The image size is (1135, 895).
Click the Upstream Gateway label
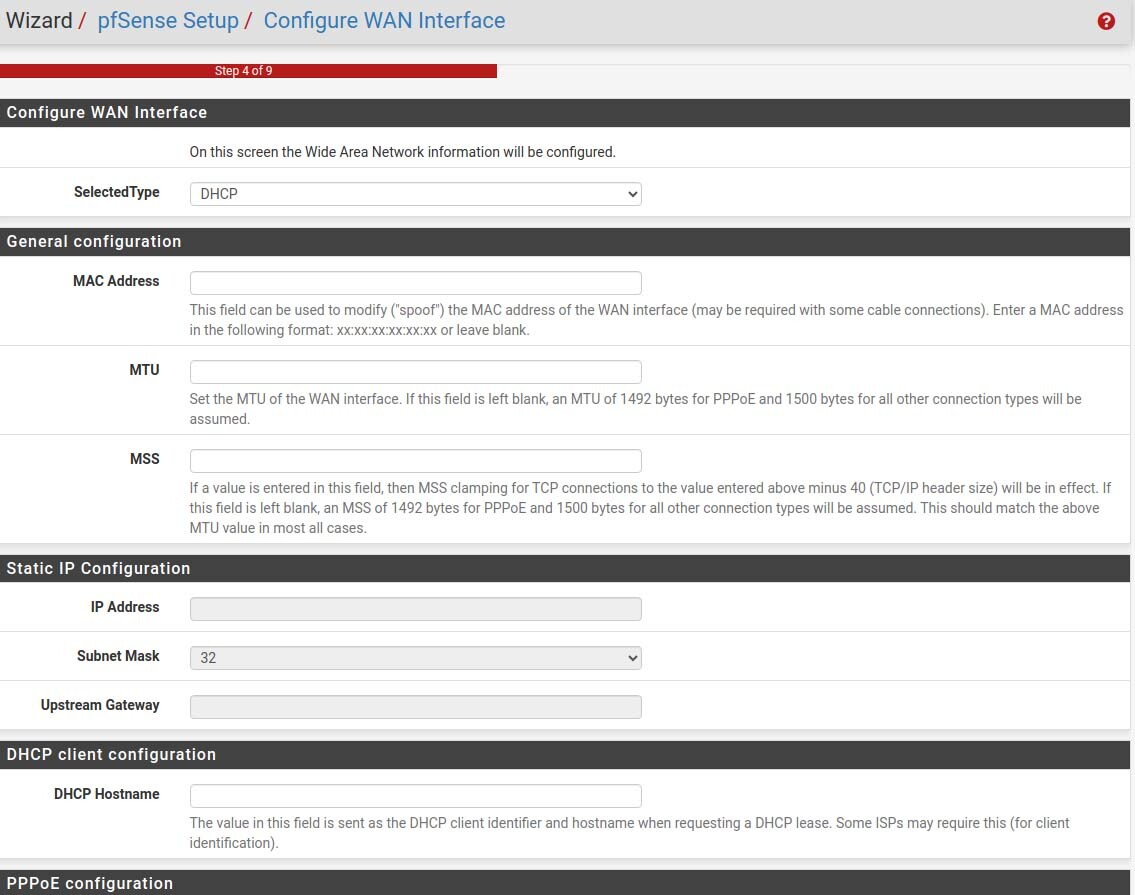click(100, 705)
